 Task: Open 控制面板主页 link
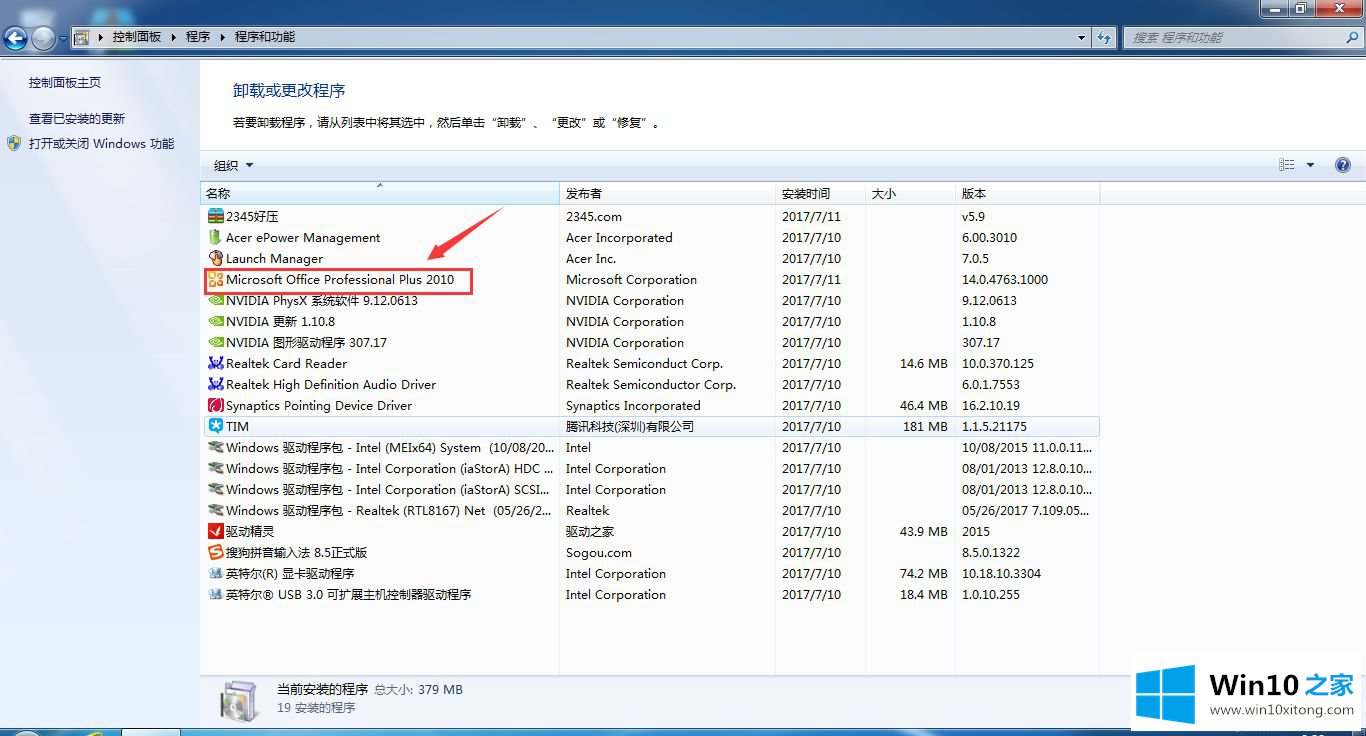coord(65,83)
